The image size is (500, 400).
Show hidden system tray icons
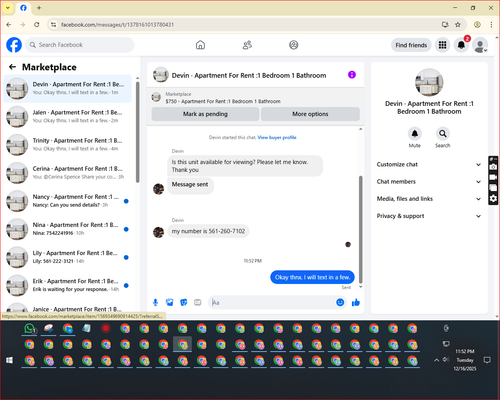[x=436, y=360]
